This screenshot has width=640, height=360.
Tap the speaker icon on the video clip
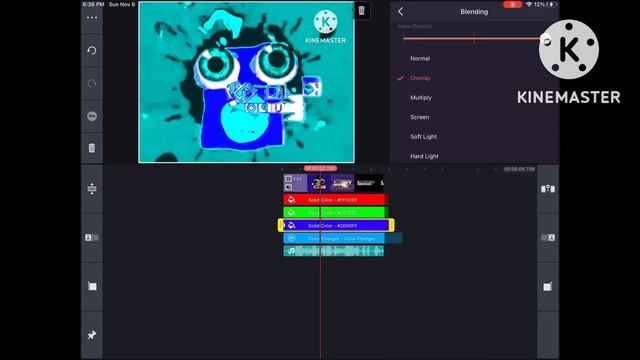(289, 187)
